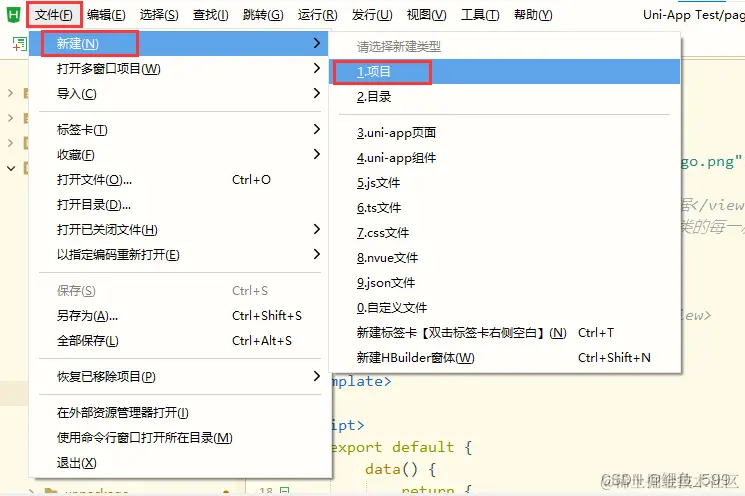The height and width of the screenshot is (496, 745).
Task: Expand 导入(C) submenu arrow
Action: coord(317,93)
